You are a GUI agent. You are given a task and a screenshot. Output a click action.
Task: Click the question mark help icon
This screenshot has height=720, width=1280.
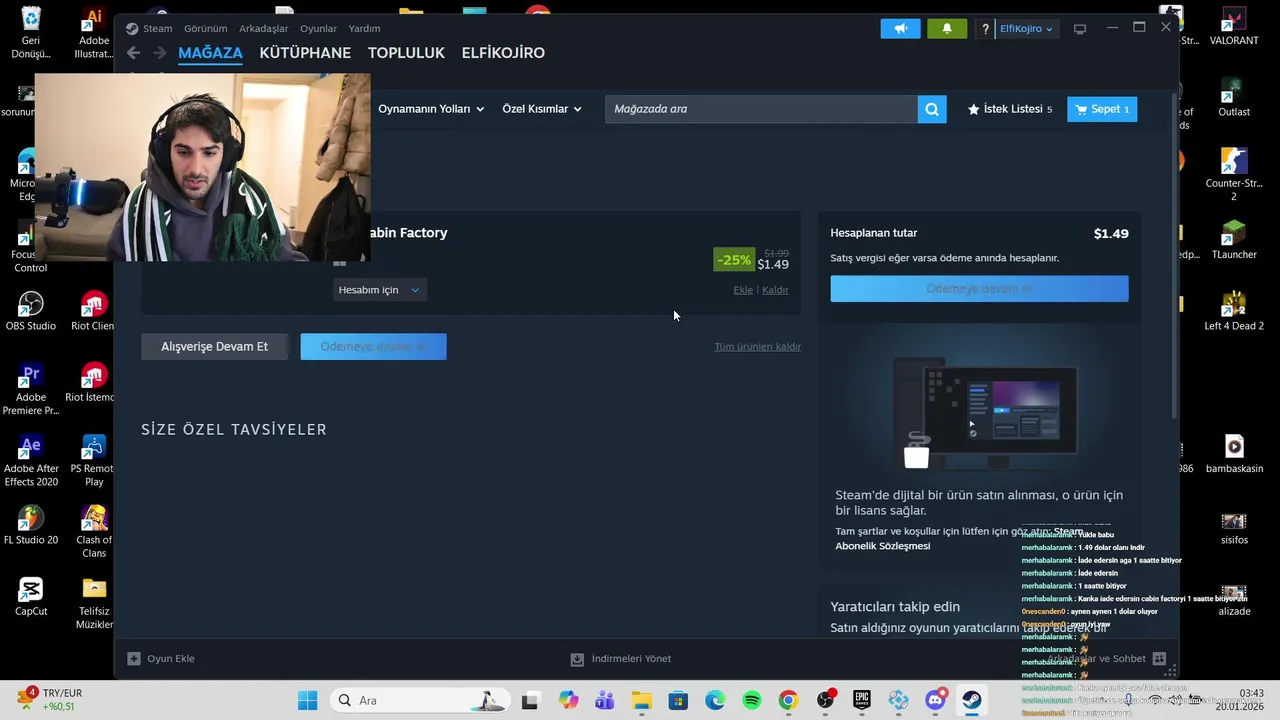[986, 29]
